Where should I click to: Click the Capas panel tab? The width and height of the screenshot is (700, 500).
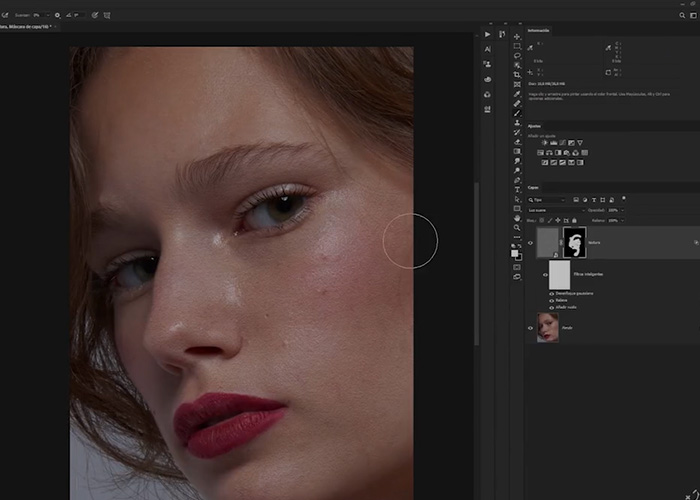pyautogui.click(x=534, y=187)
